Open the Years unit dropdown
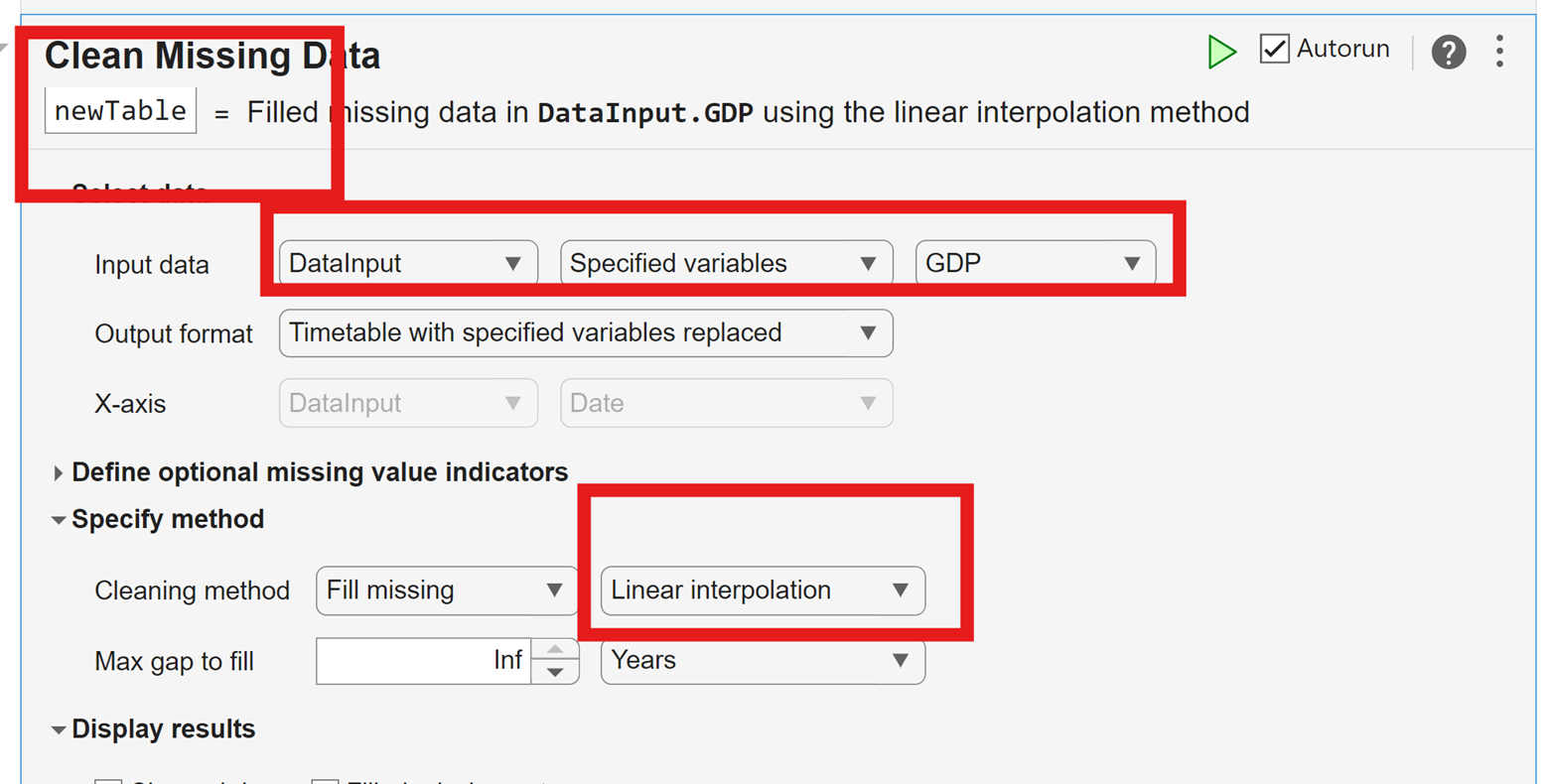Viewport: 1549px width, 784px height. (x=763, y=661)
